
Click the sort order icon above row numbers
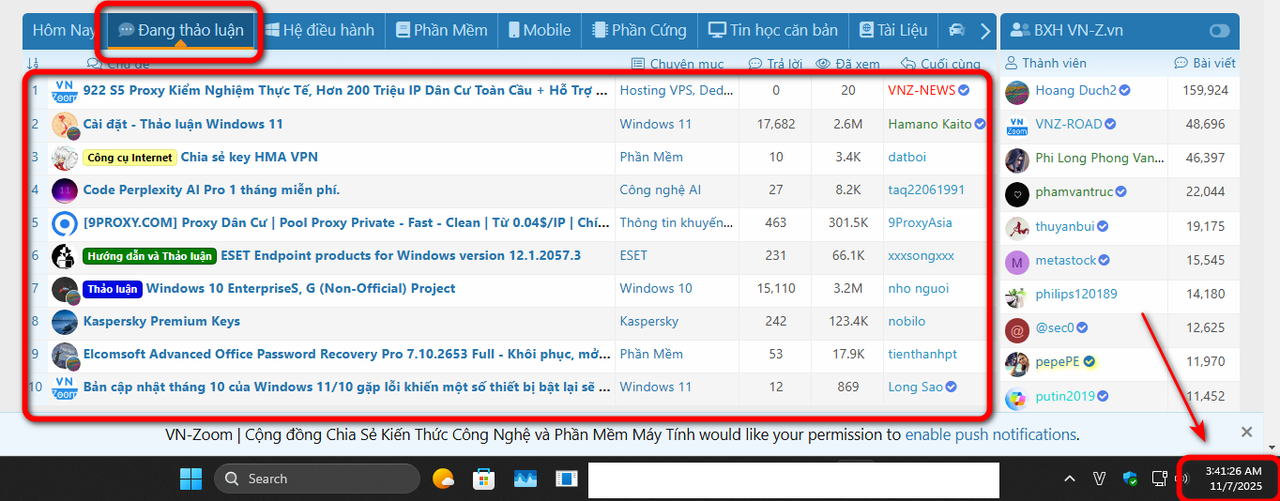34,64
